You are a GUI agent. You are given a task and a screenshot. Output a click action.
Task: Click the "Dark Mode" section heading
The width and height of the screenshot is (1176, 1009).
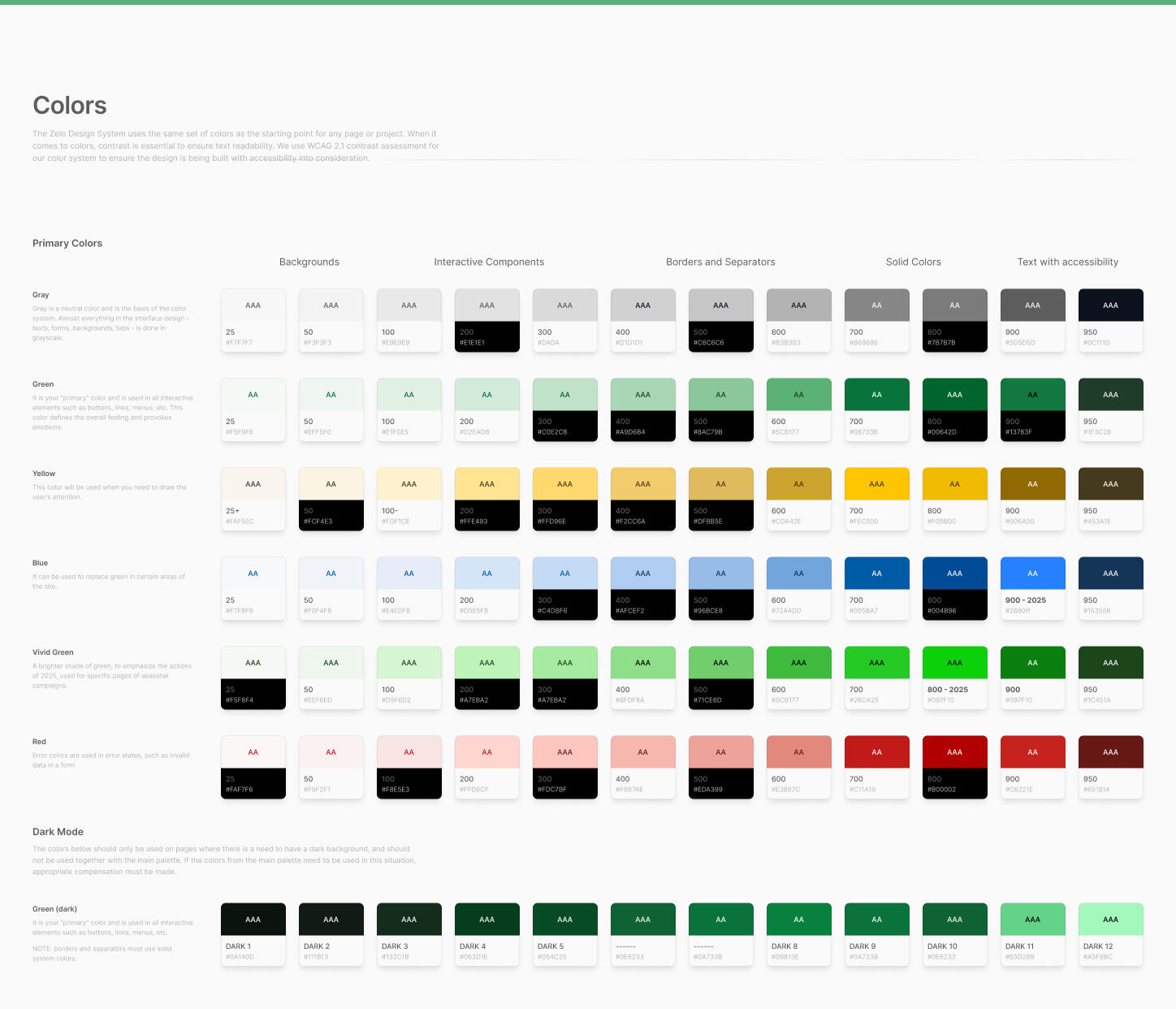click(x=58, y=832)
